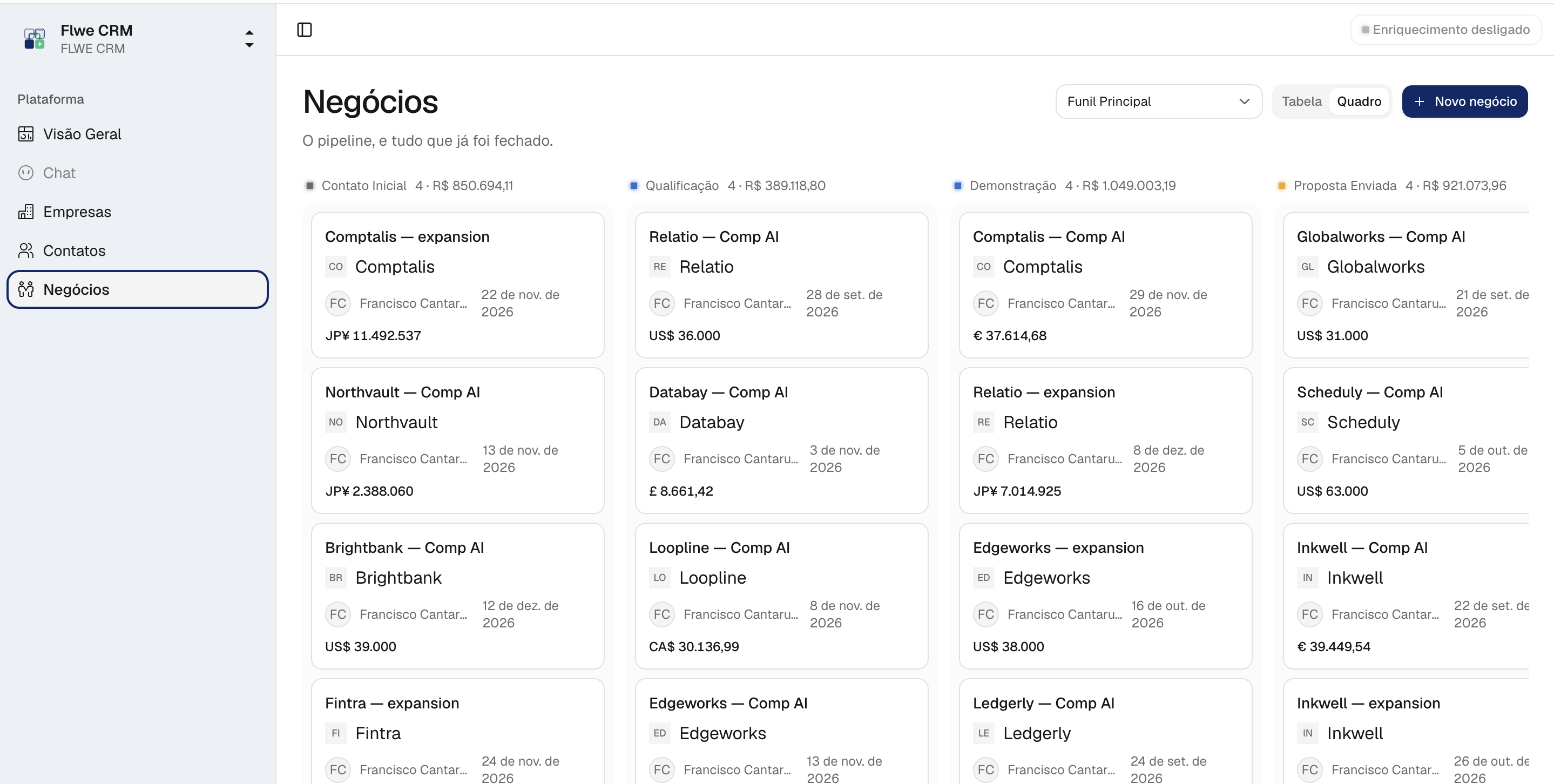Click the GL company badge for Globalworks

[x=1308, y=267]
